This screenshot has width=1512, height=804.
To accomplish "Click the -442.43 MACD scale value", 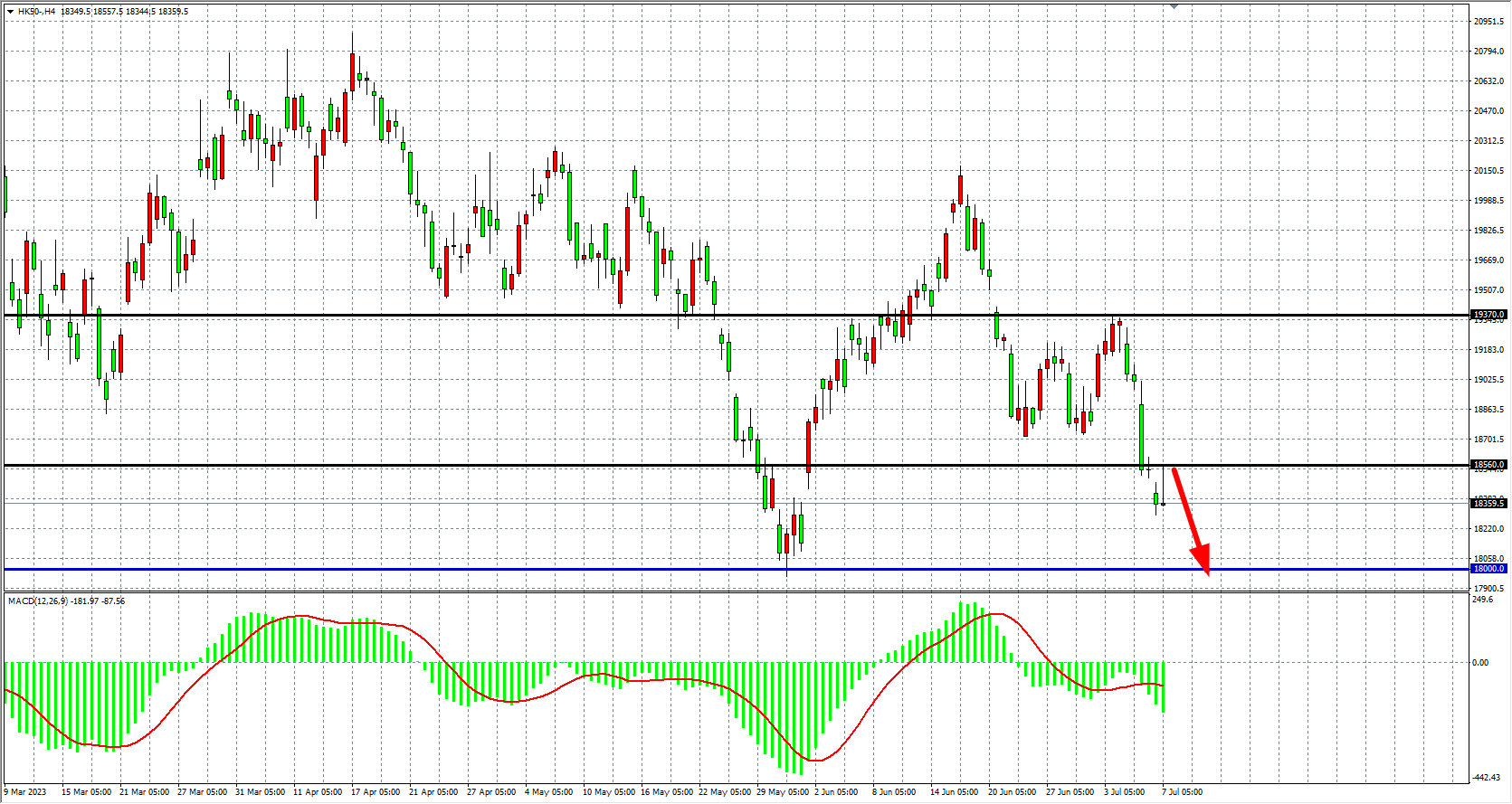I will tap(1486, 778).
